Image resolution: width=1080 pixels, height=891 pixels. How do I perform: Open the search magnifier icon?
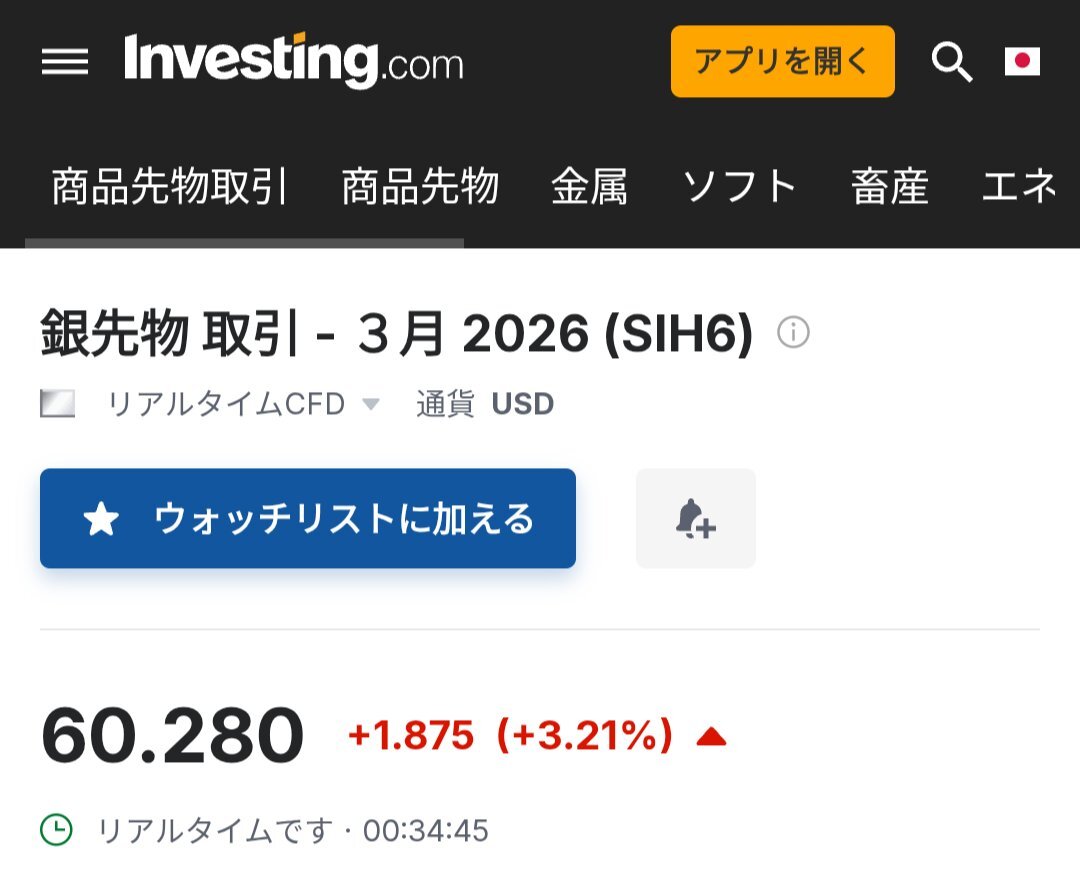[951, 62]
